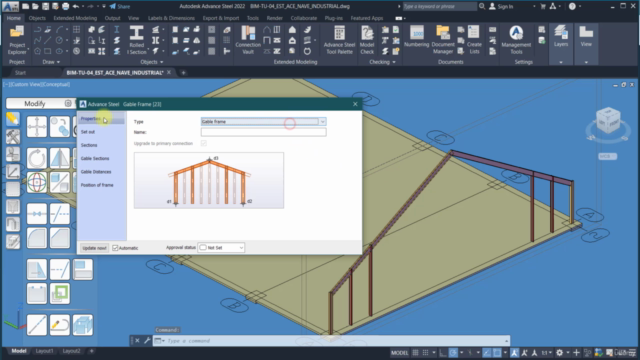Viewport: 640px width, 360px height.
Task: Select the Position of frame page
Action: [97, 185]
